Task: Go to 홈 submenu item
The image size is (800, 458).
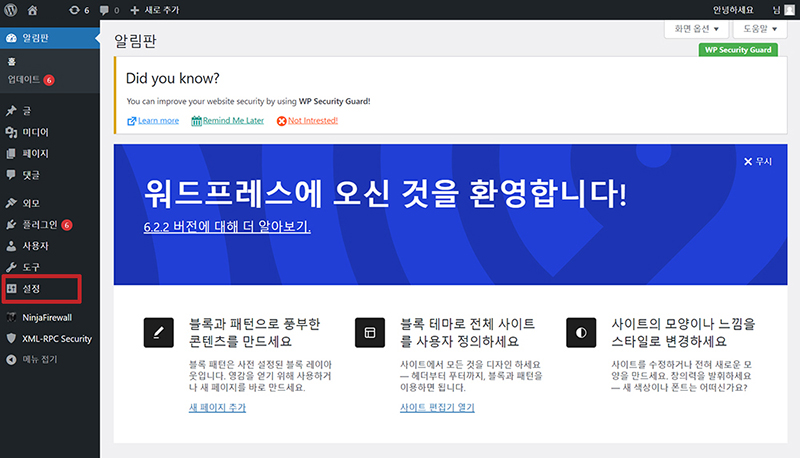Action: coord(12,62)
